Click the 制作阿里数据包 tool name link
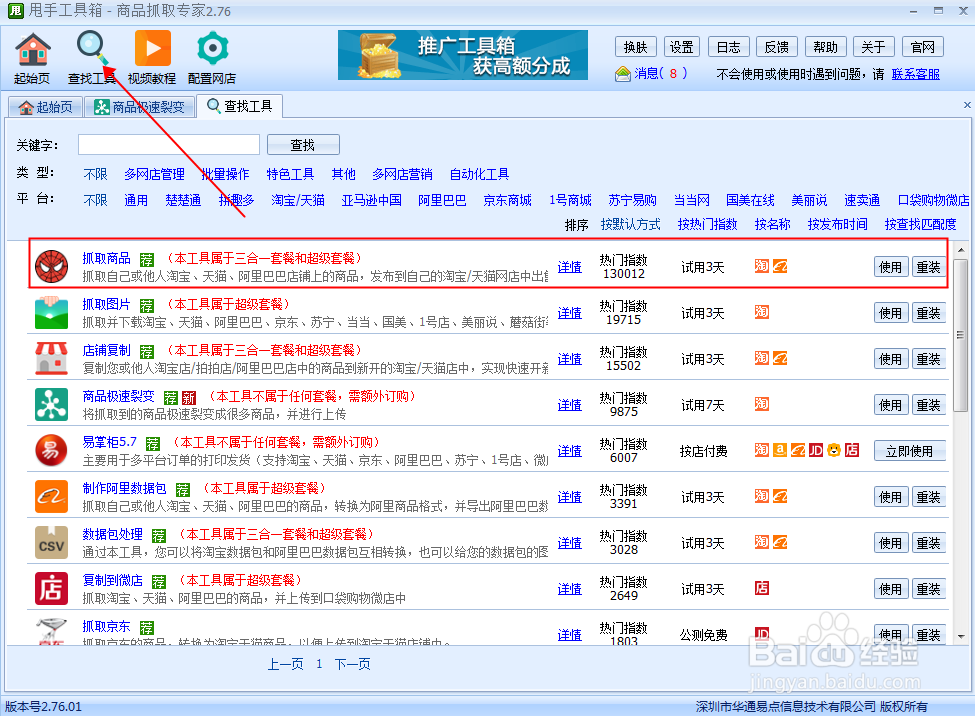 (x=124, y=488)
